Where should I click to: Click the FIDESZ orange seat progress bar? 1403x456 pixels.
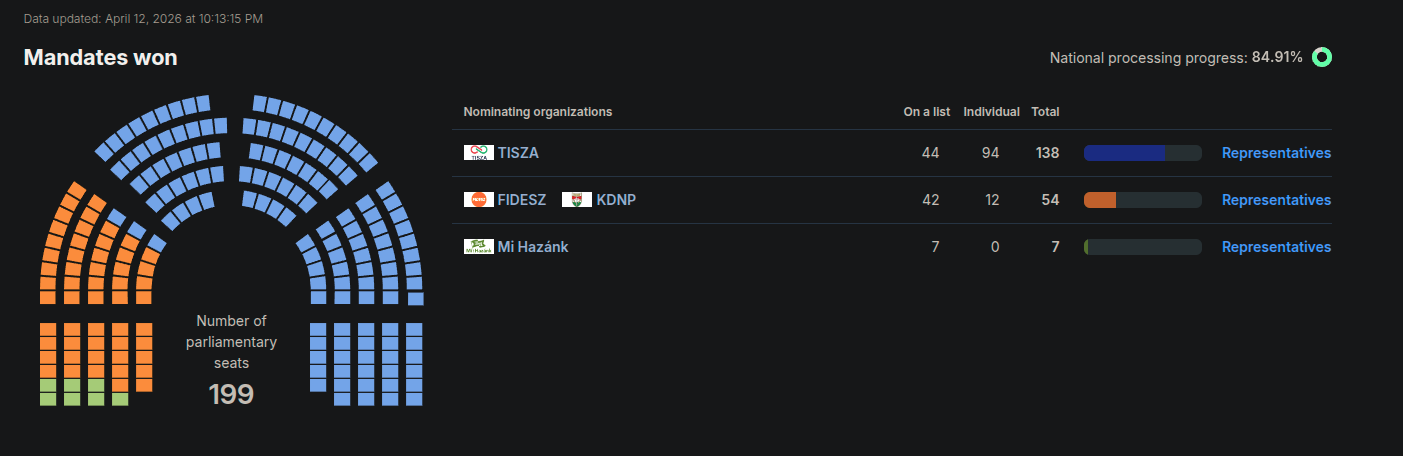click(x=1142, y=200)
